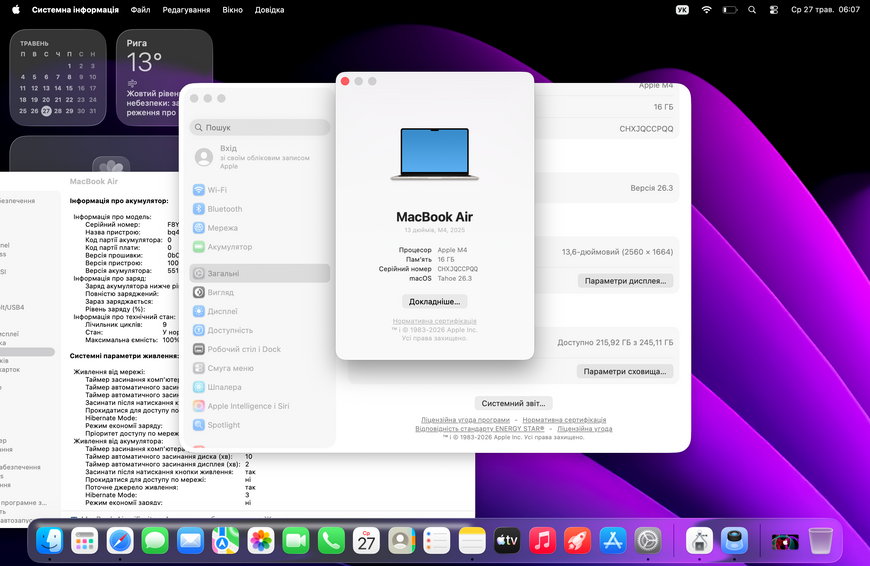
Task: Open Finder from the Dock
Action: [x=49, y=540]
